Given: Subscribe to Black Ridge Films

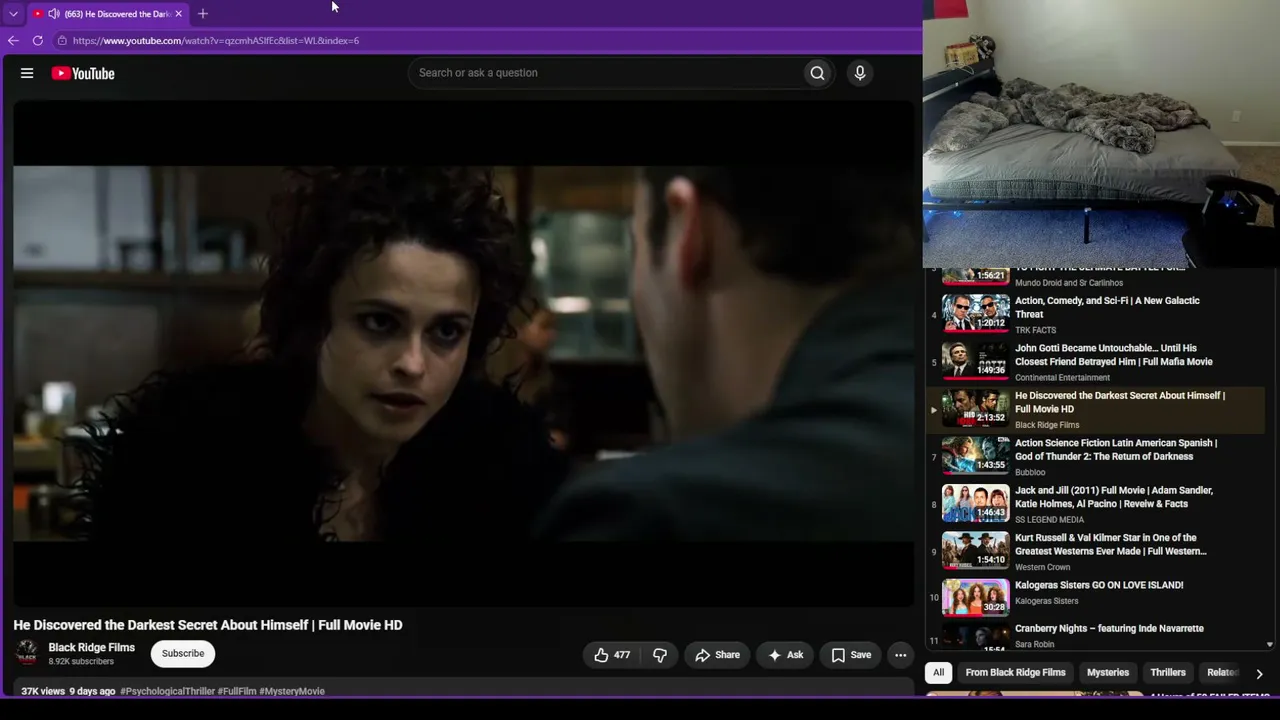Looking at the screenshot, I should [x=183, y=654].
